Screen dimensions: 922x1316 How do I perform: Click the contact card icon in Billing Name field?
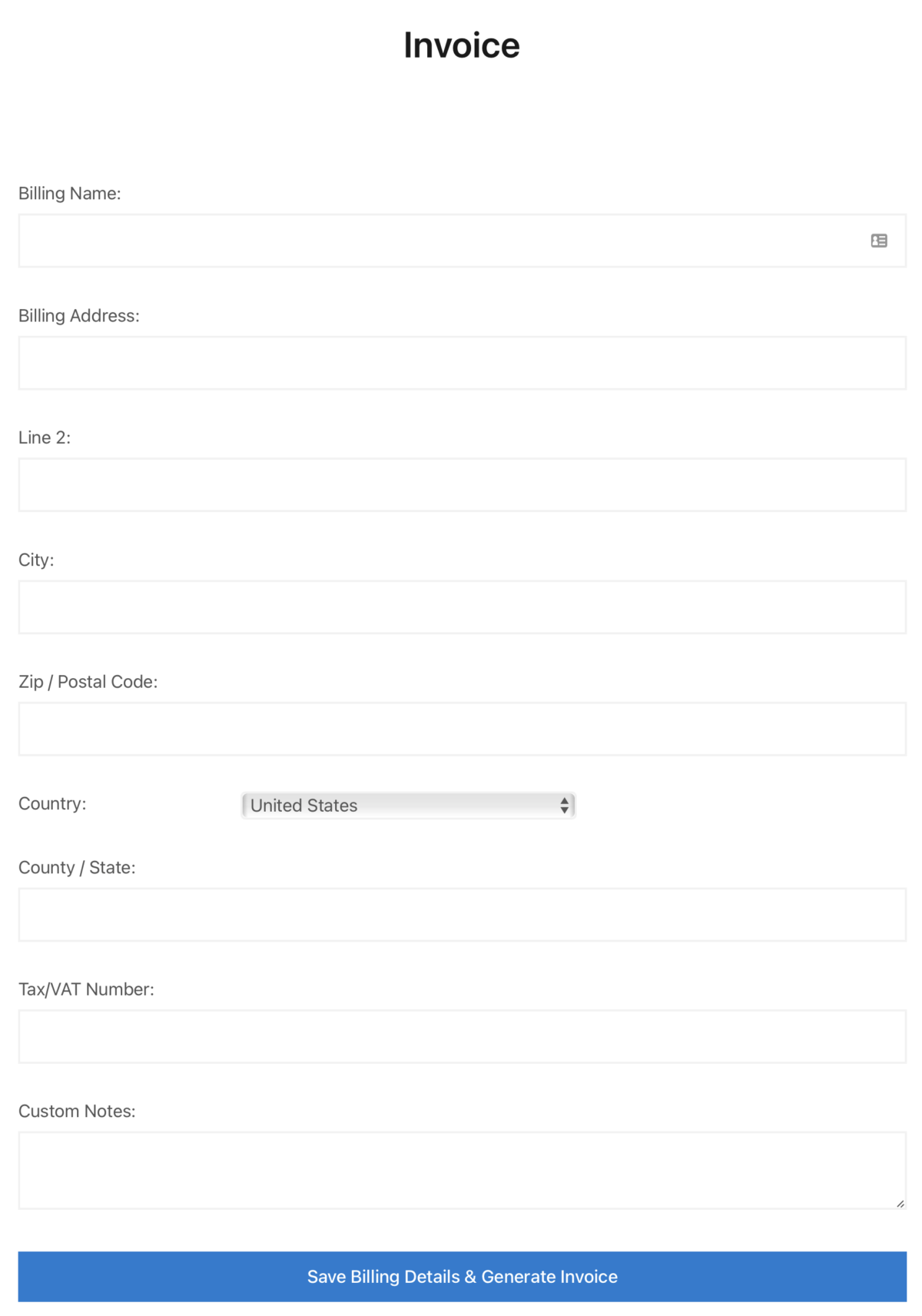click(x=878, y=240)
